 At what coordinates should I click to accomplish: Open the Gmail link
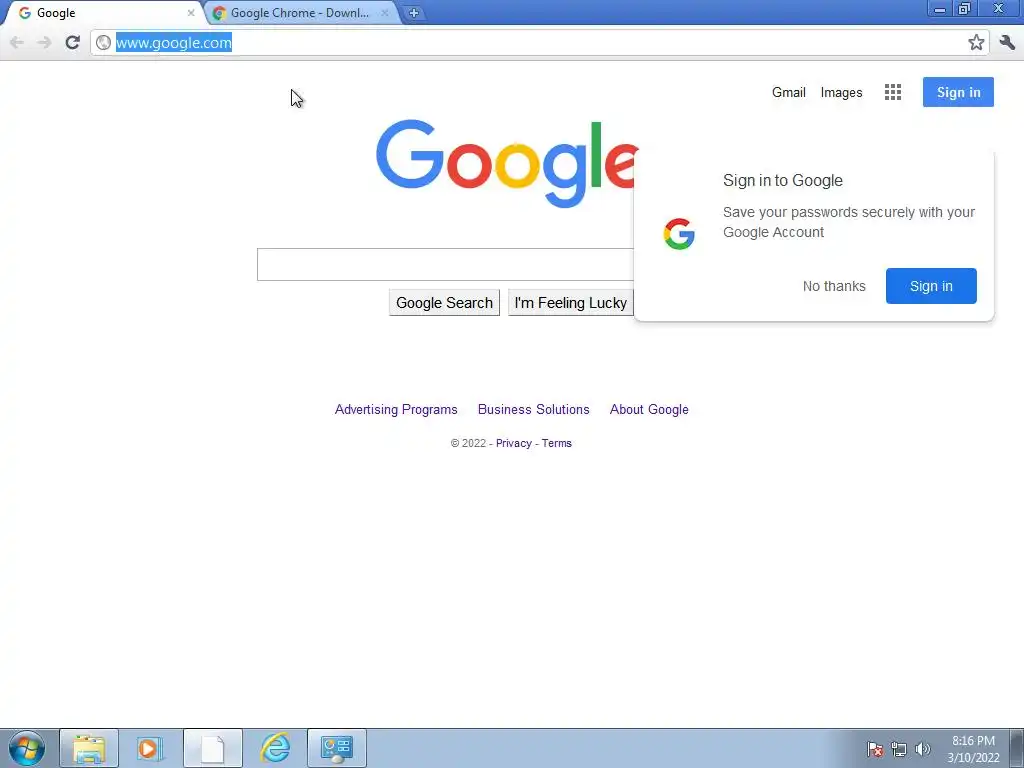[x=788, y=92]
